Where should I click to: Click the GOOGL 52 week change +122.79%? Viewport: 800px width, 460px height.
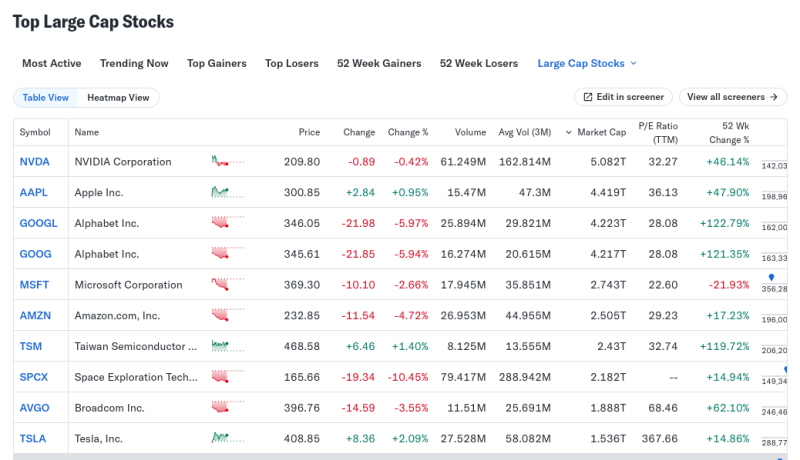point(724,223)
